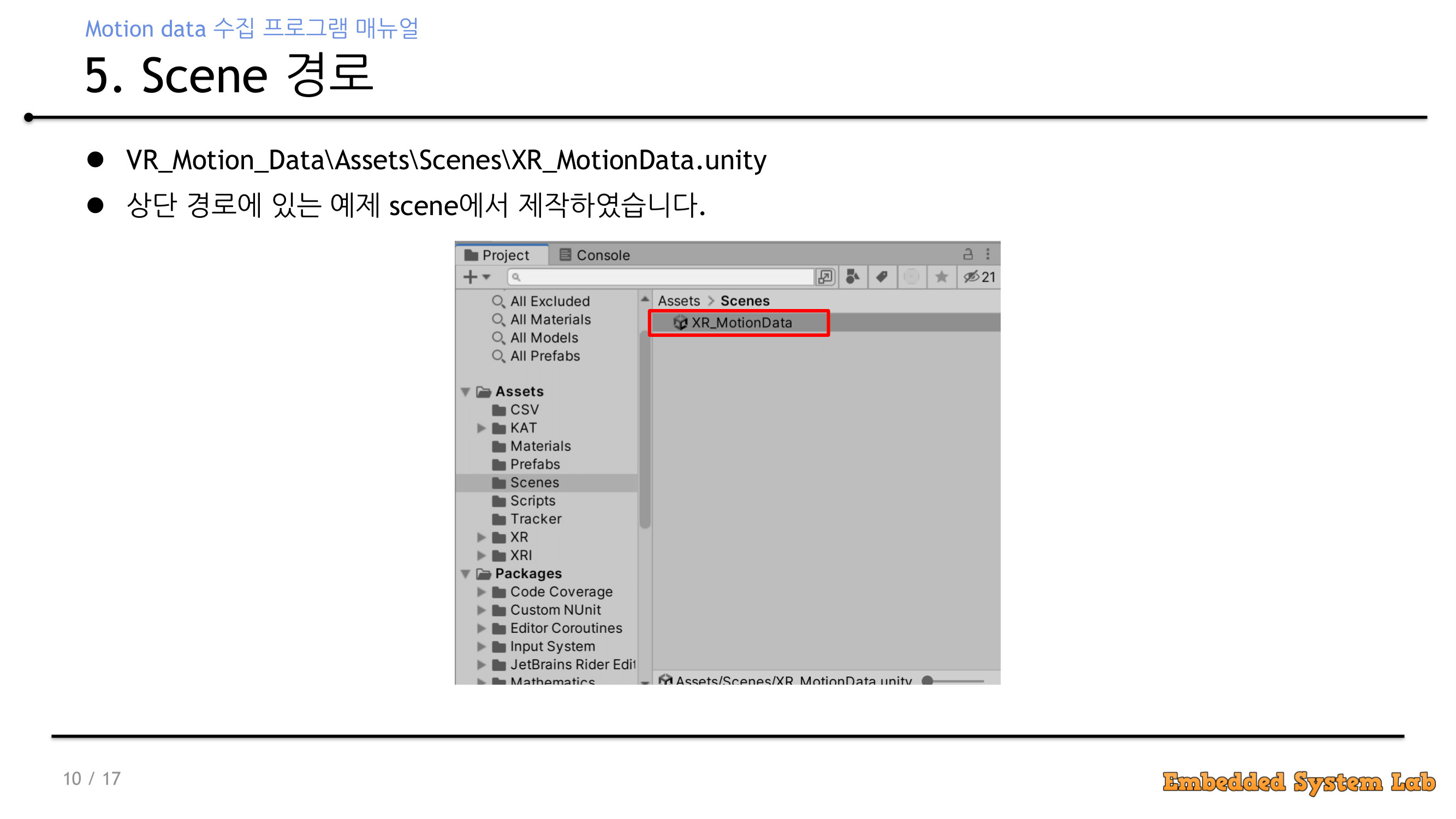Click the disabled import log icon

tap(911, 277)
